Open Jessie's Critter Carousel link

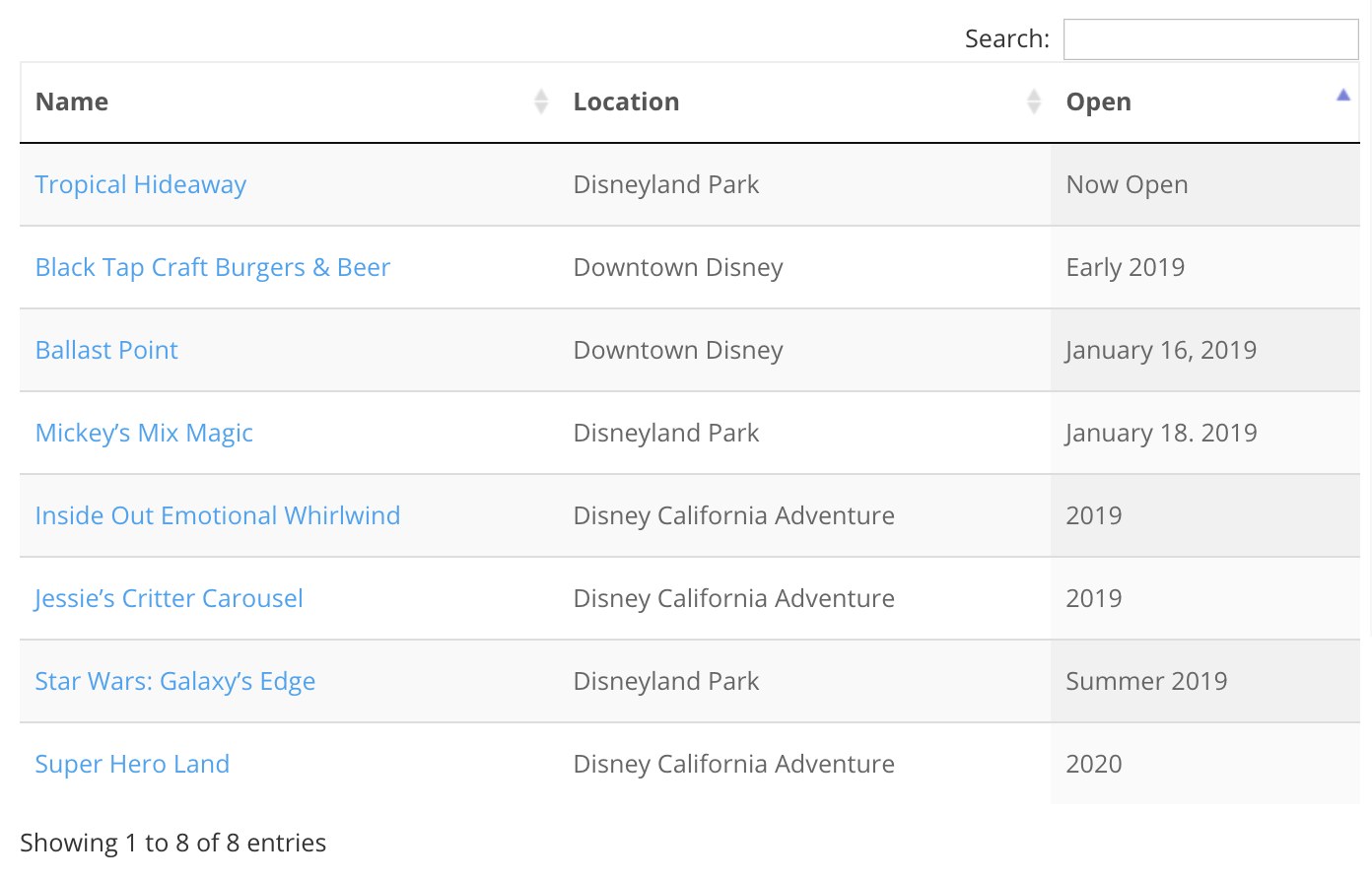169,599
